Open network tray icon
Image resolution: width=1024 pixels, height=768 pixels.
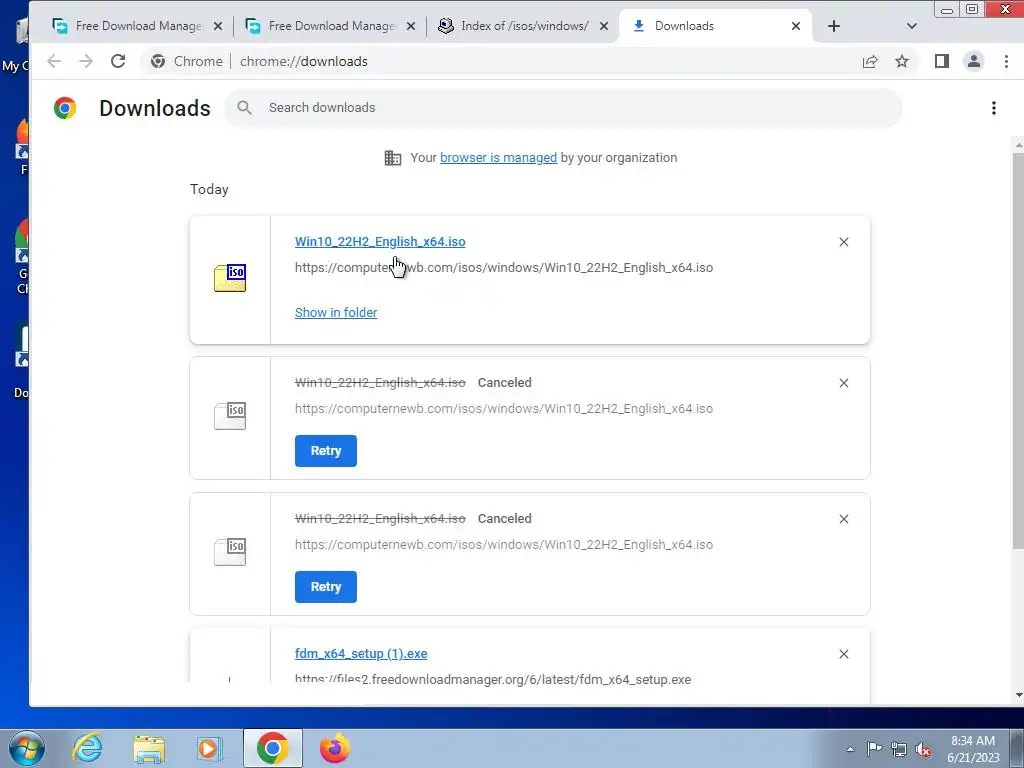[899, 749]
